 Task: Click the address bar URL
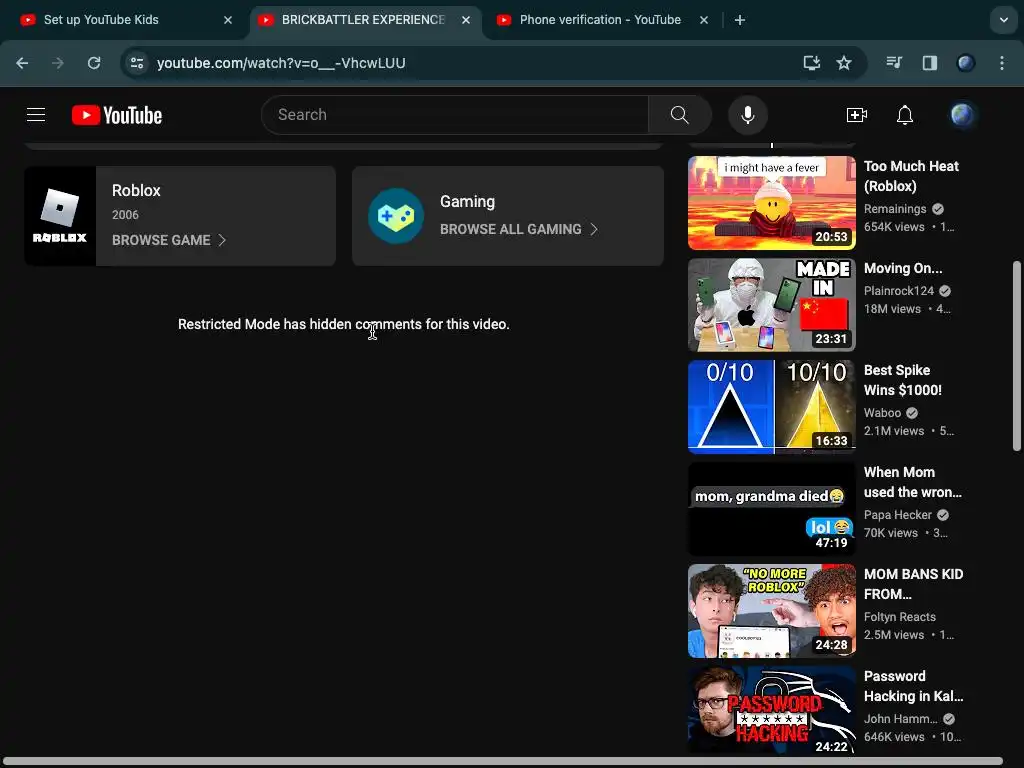281,63
